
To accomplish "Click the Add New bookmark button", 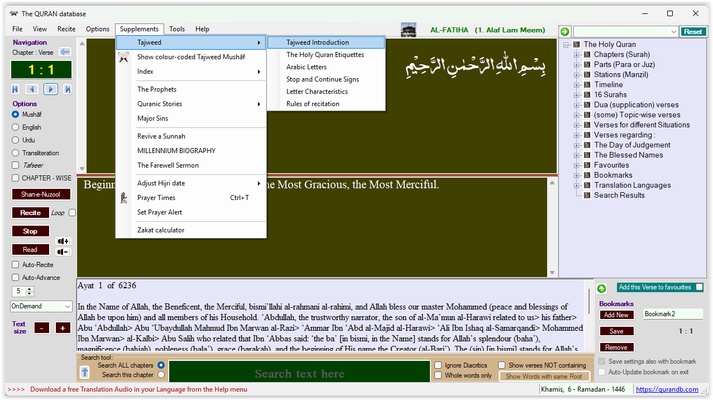I will (616, 315).
